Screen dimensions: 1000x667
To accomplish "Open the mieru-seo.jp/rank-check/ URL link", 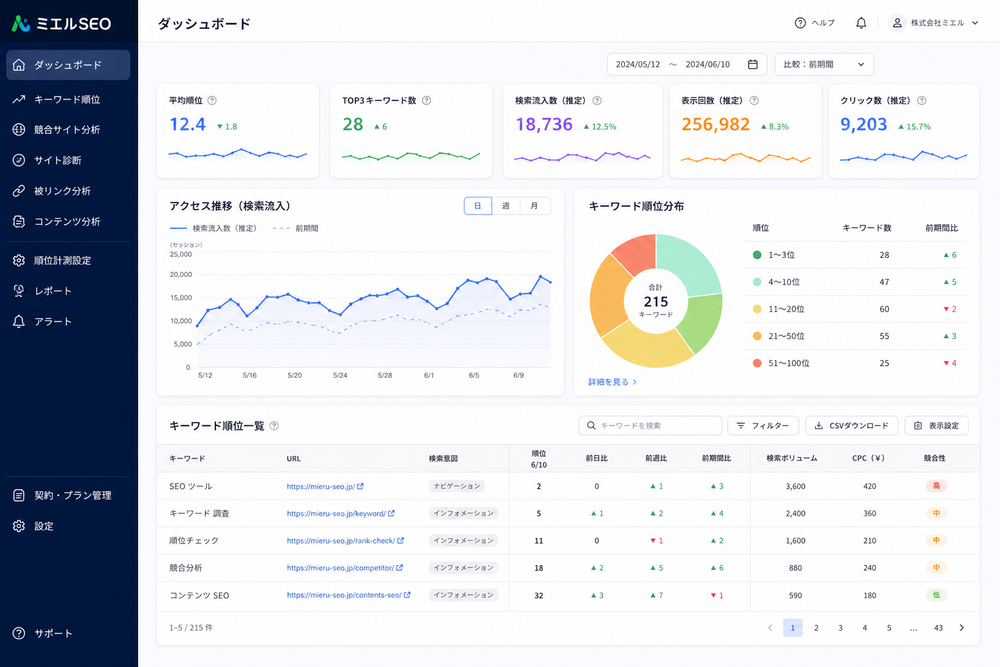I will [x=341, y=541].
